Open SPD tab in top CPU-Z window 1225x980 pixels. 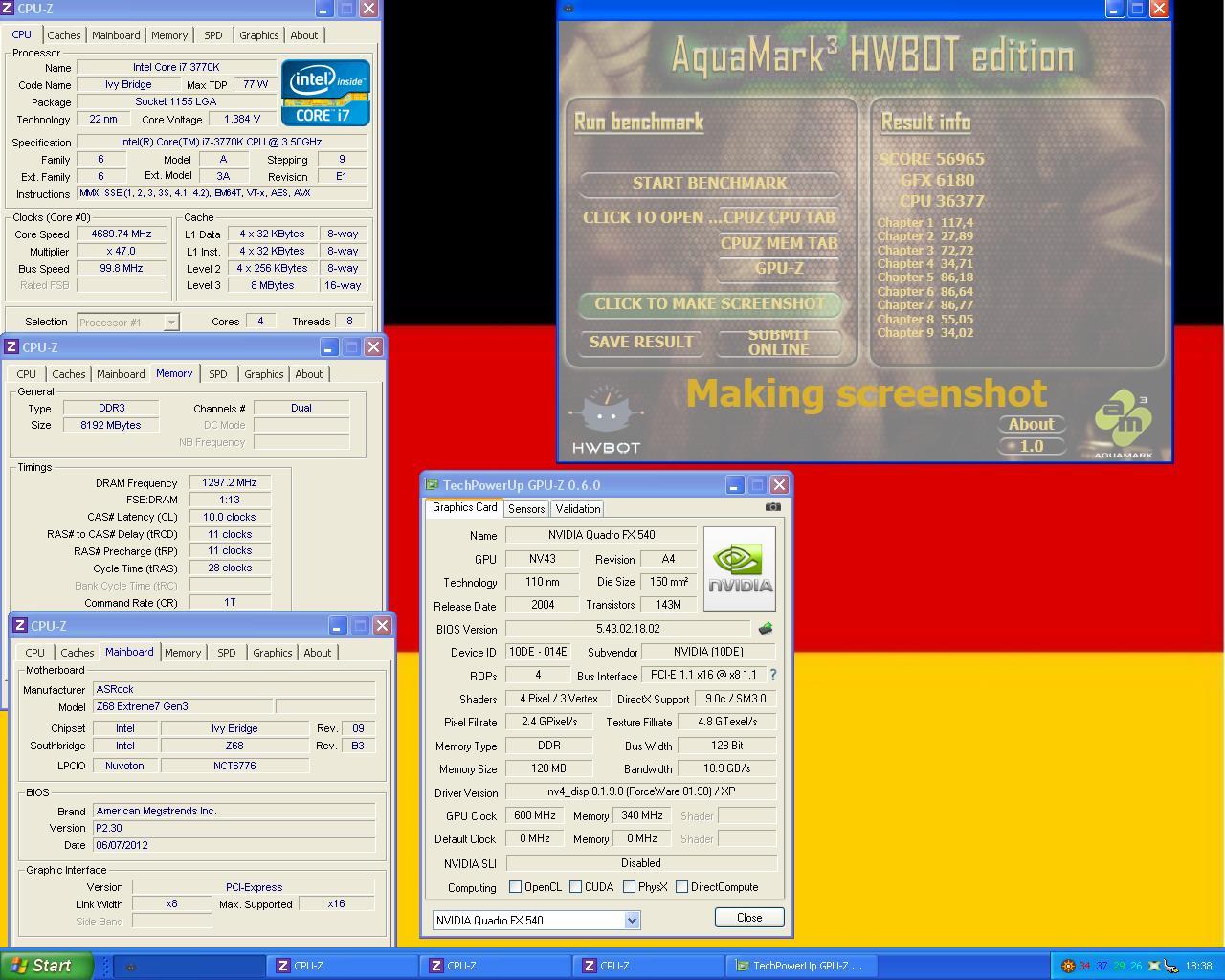[x=213, y=35]
